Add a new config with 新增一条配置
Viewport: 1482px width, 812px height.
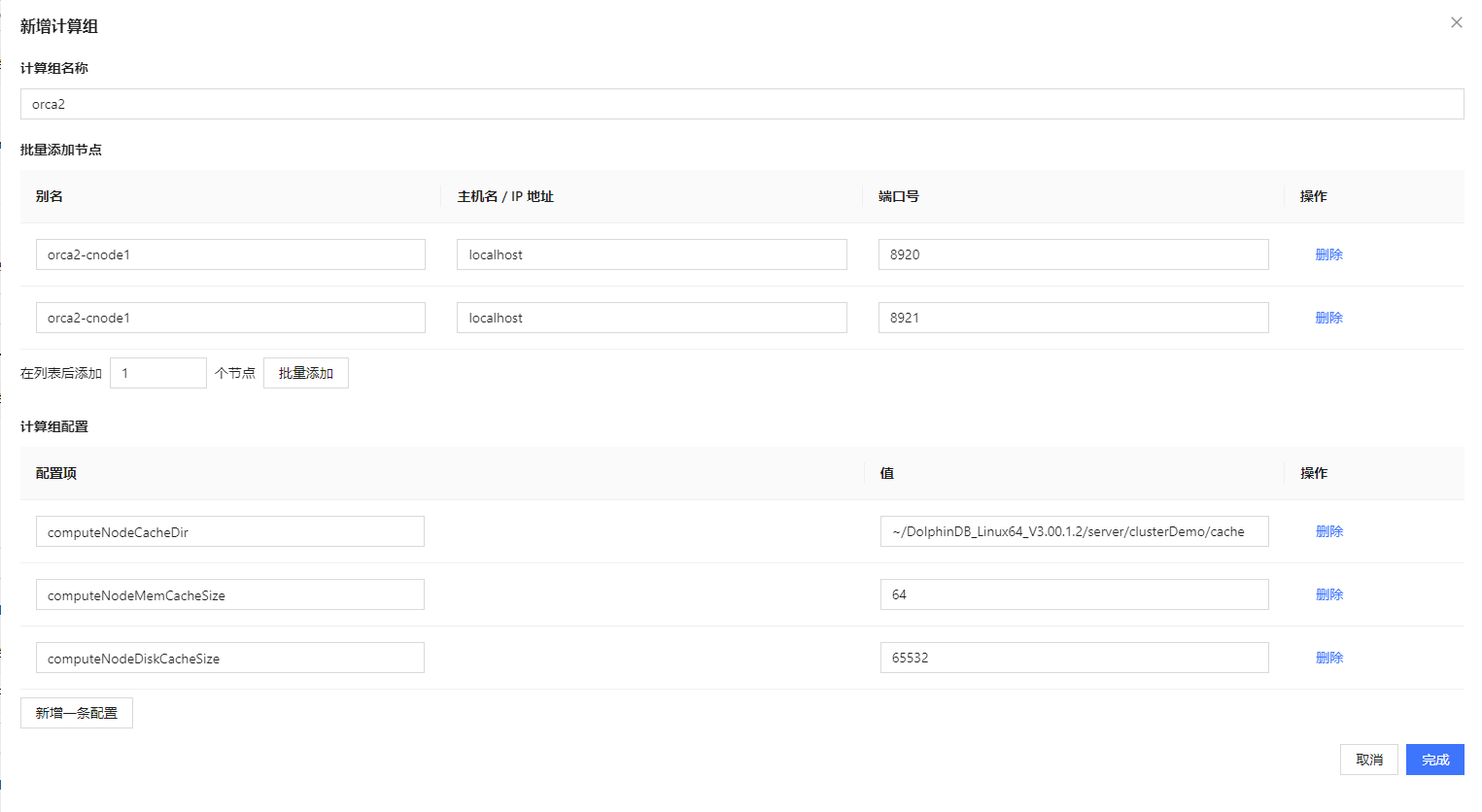[77, 713]
